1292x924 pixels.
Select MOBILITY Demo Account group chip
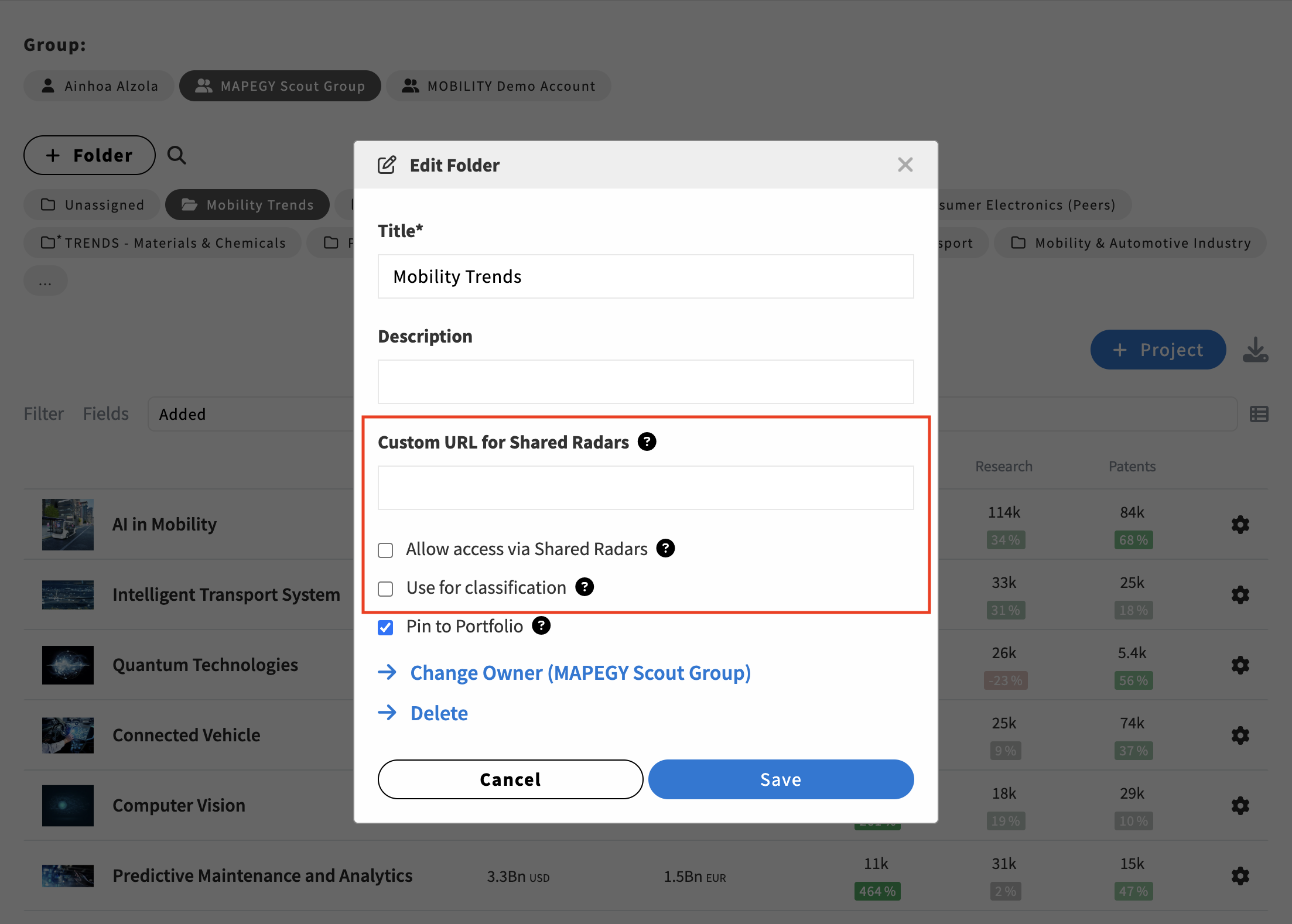(498, 86)
